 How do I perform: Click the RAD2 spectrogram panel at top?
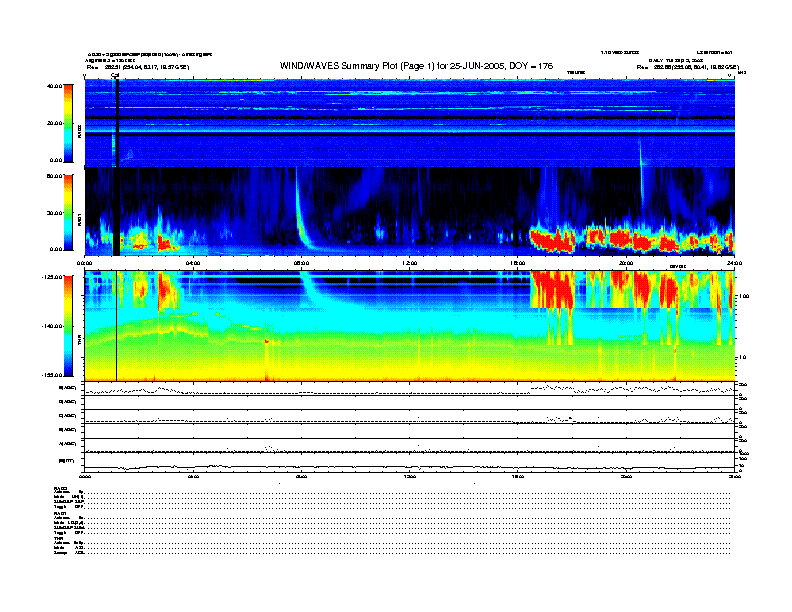[x=409, y=123]
